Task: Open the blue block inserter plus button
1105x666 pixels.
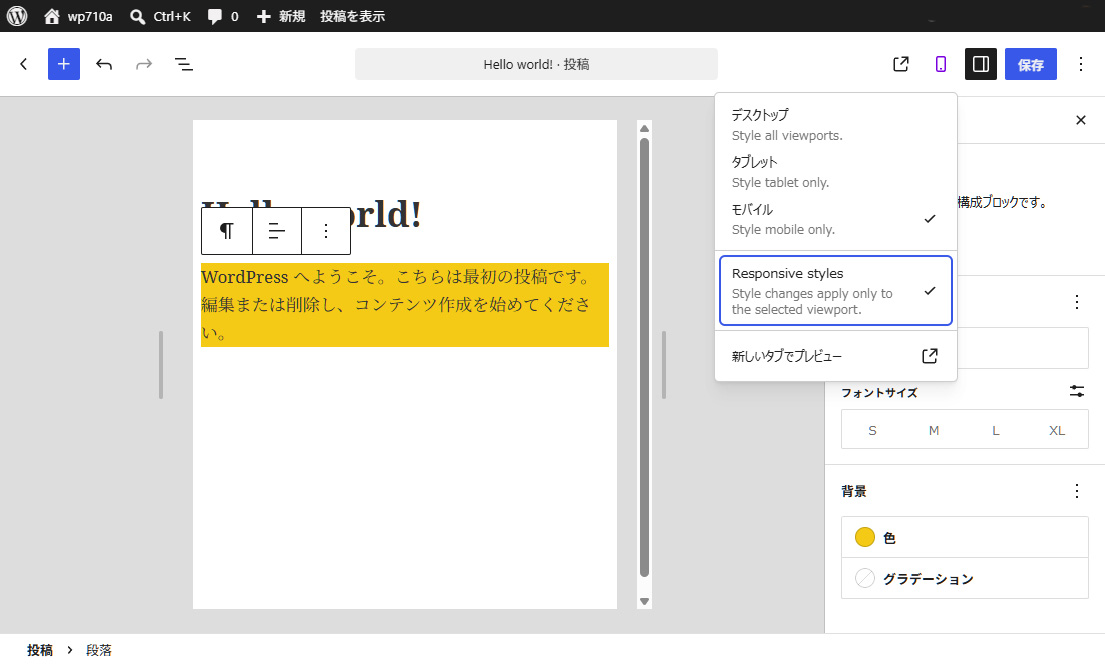Action: point(63,64)
